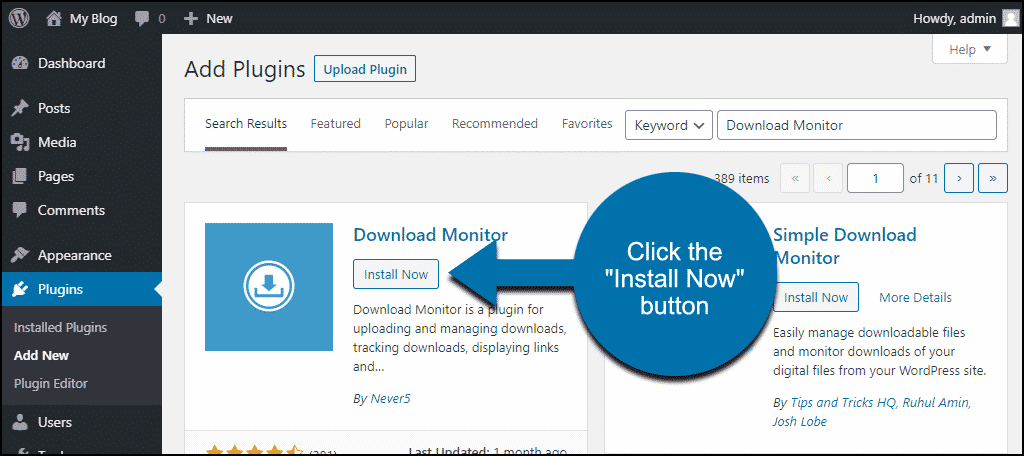The image size is (1024, 456).
Task: Switch to the Featured tab
Action: 336,123
